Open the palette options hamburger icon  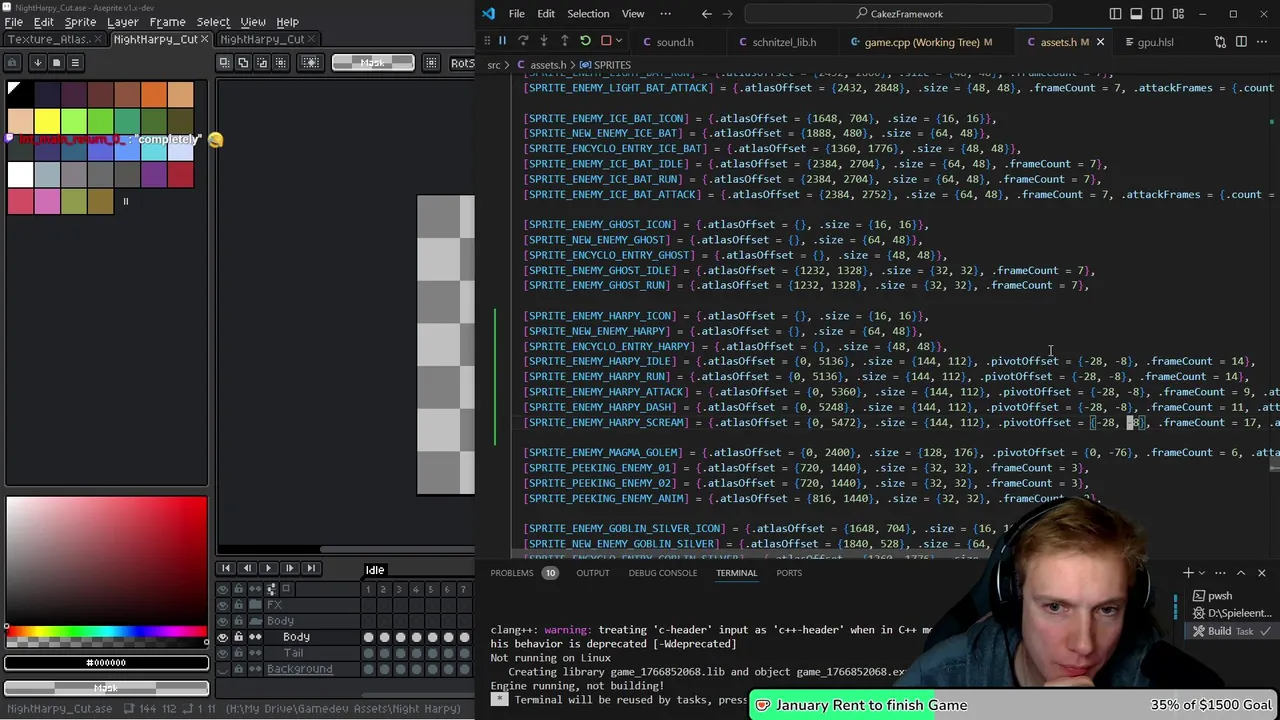coord(75,62)
